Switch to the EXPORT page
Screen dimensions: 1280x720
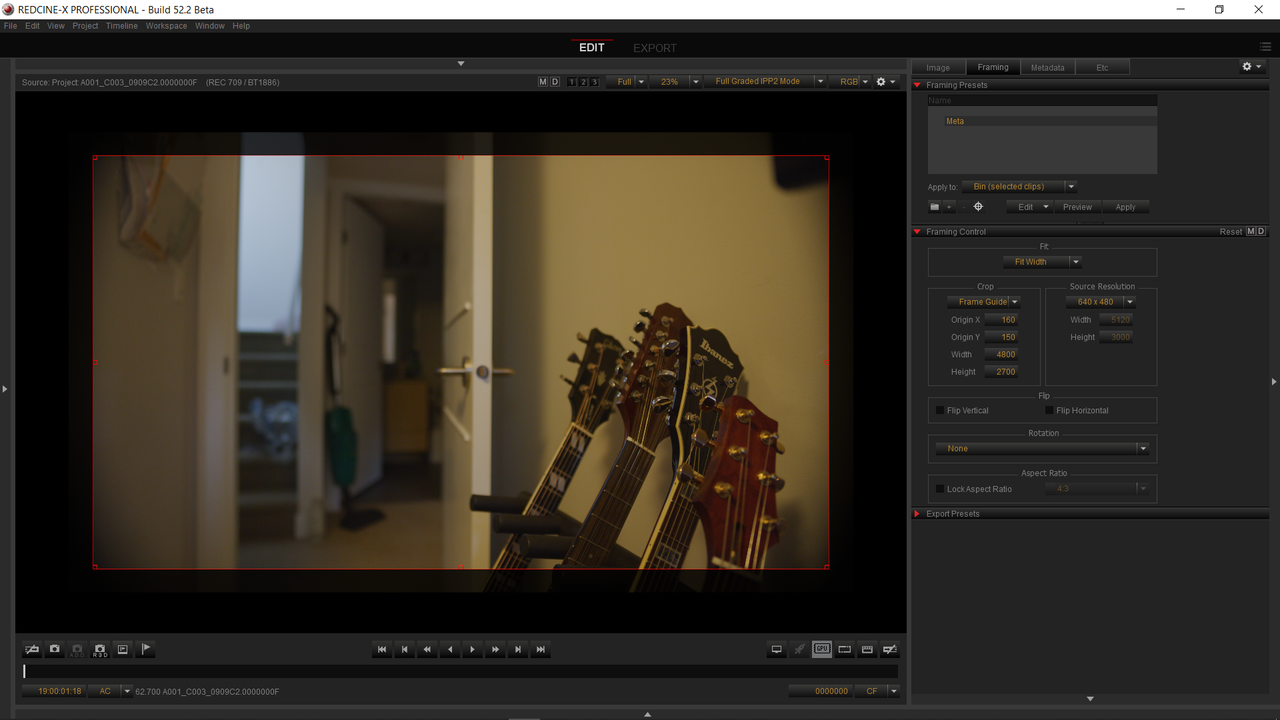coord(655,48)
